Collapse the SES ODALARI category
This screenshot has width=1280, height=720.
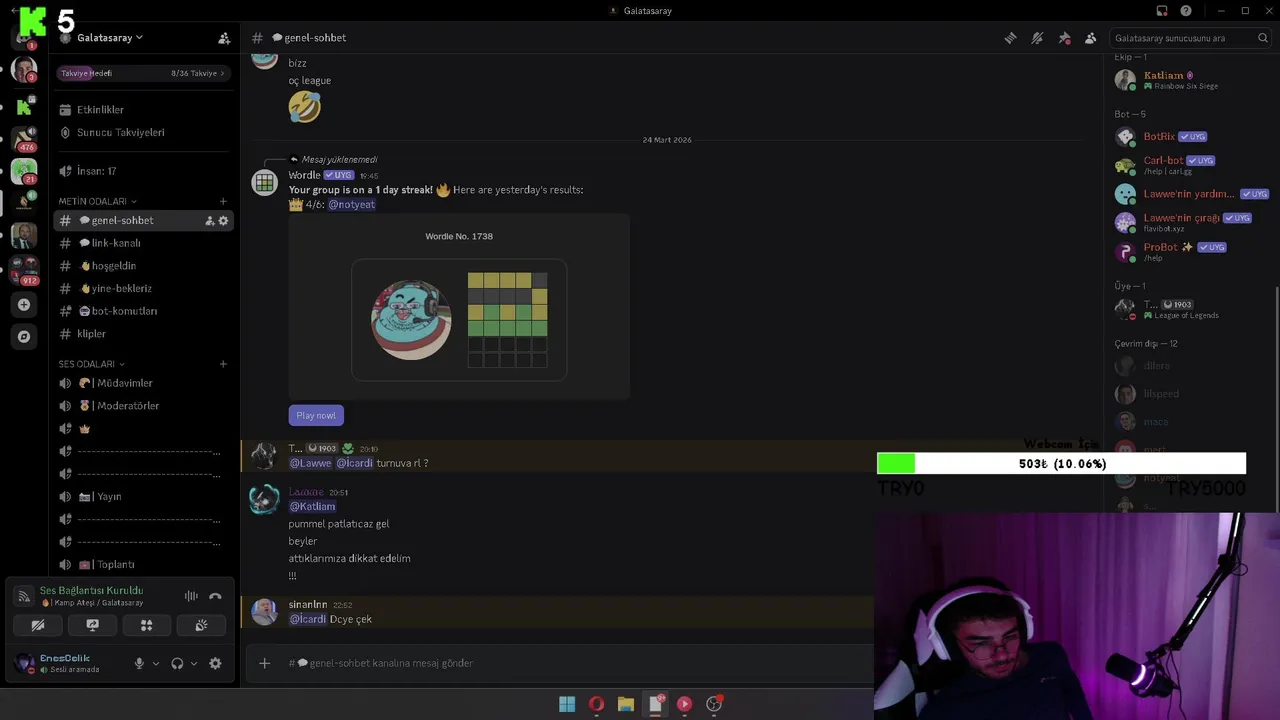pyautogui.click(x=91, y=364)
